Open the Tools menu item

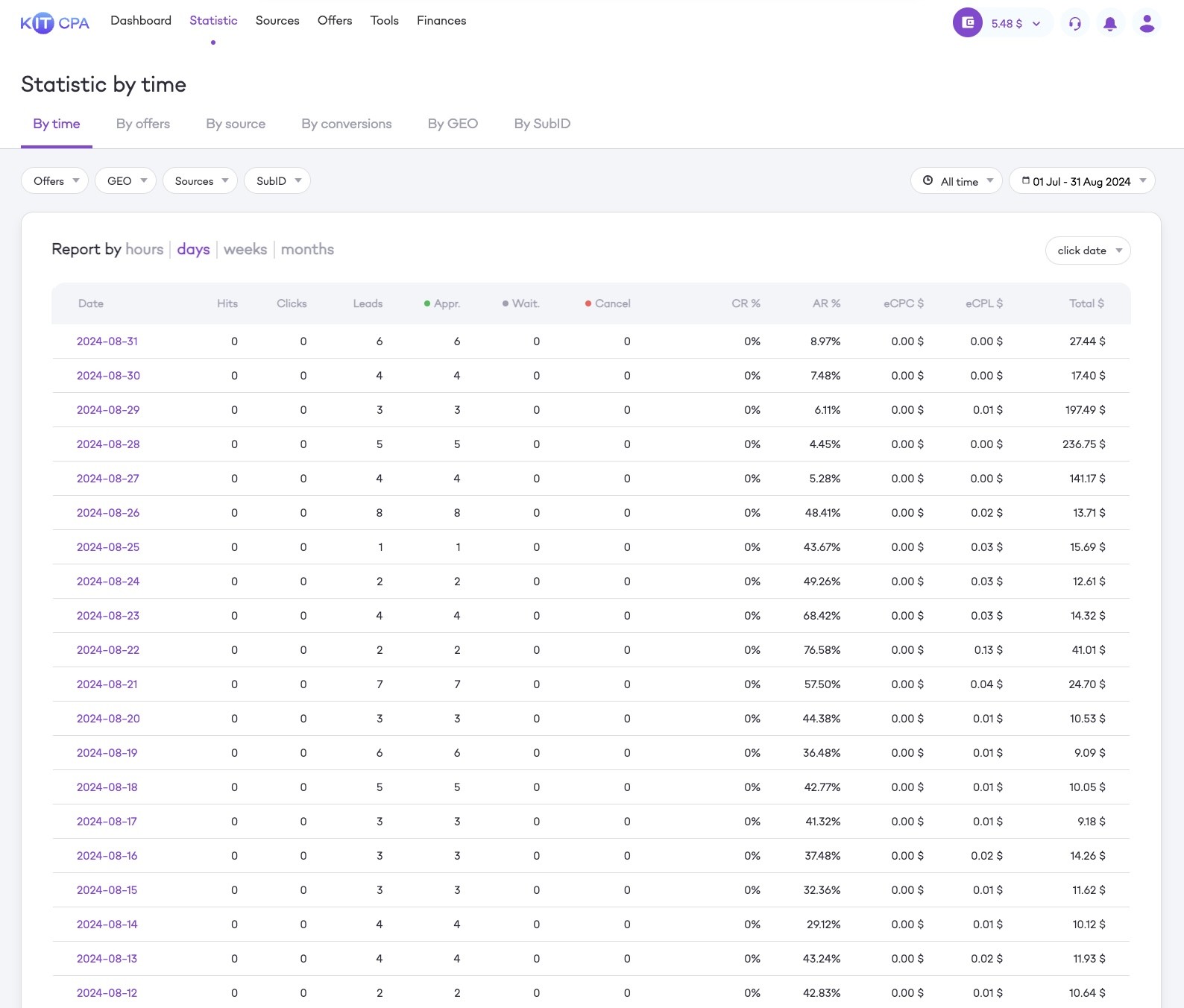tap(385, 21)
